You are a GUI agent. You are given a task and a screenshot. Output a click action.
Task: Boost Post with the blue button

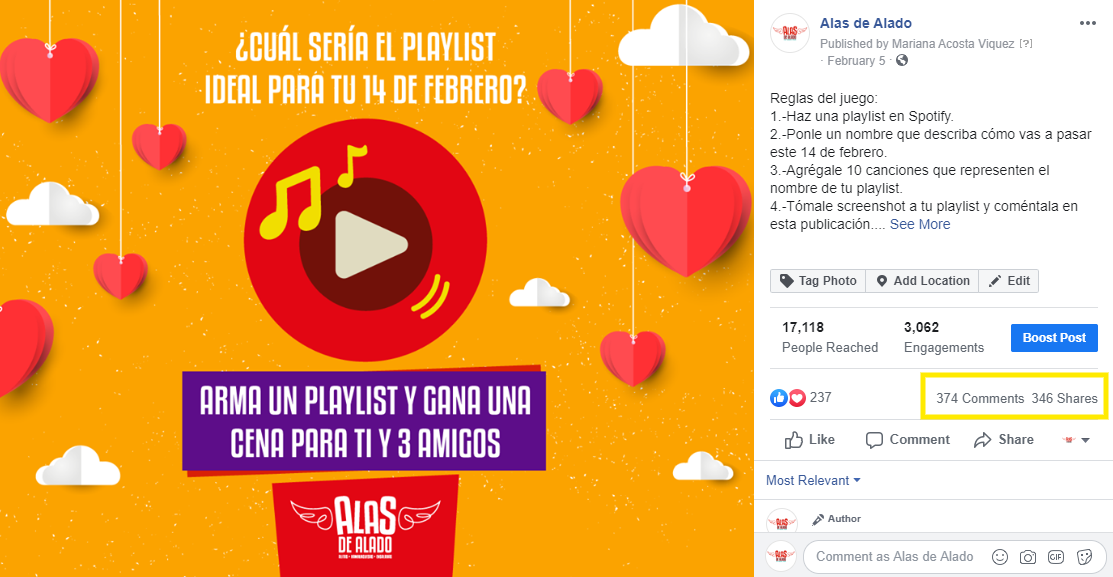pyautogui.click(x=1054, y=338)
